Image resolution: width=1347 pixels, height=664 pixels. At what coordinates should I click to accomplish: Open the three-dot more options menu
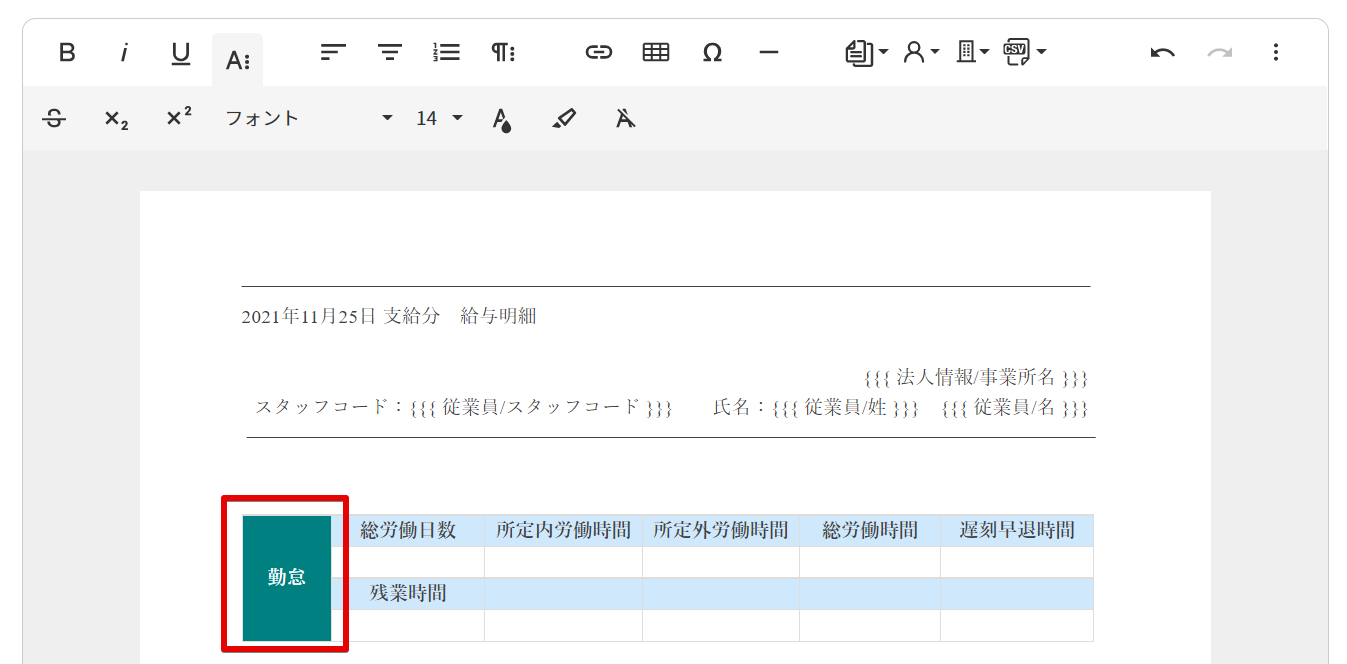(1275, 53)
